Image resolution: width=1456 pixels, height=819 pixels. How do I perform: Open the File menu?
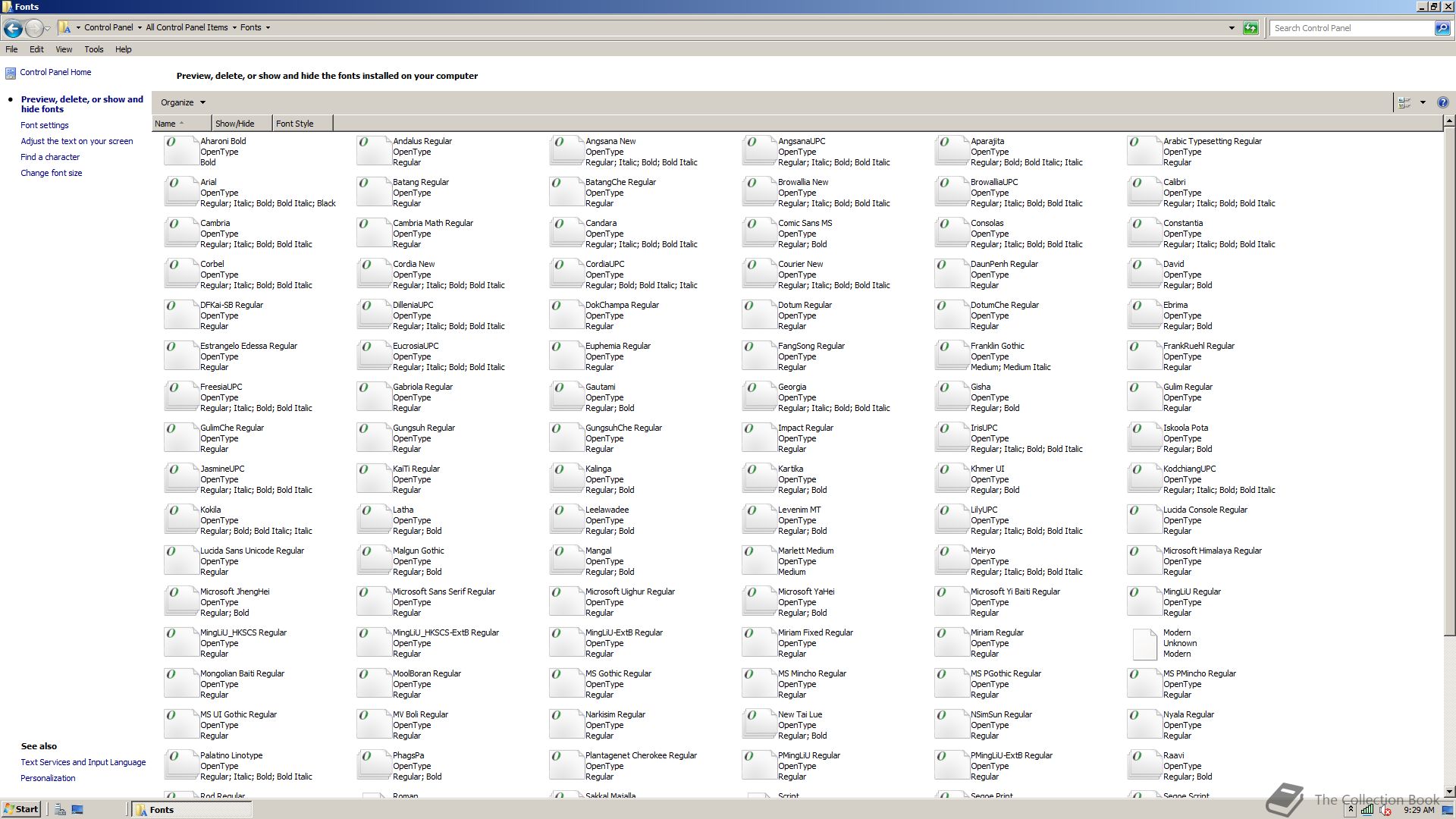[11, 49]
